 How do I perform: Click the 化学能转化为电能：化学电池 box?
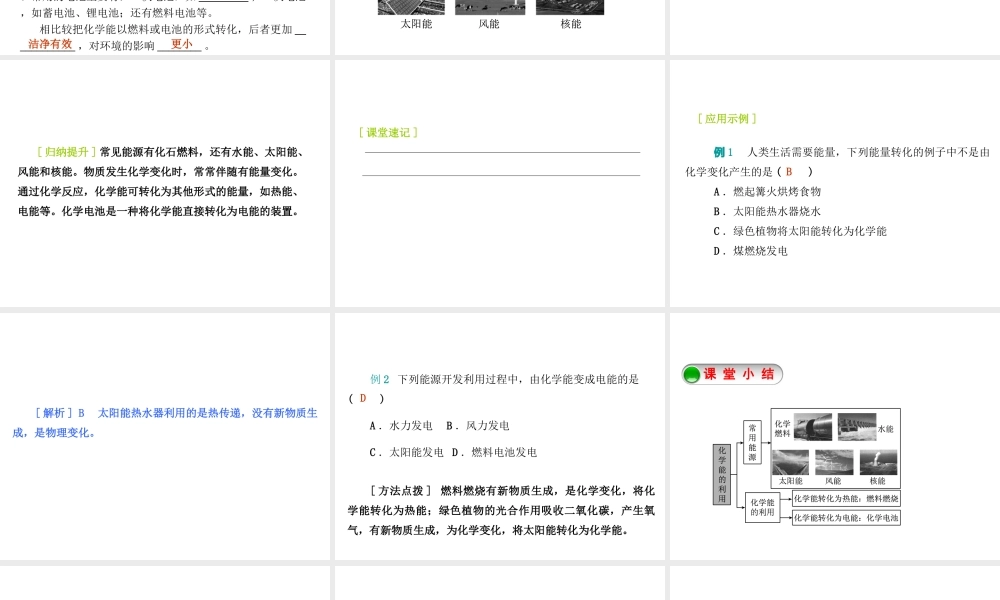click(846, 518)
